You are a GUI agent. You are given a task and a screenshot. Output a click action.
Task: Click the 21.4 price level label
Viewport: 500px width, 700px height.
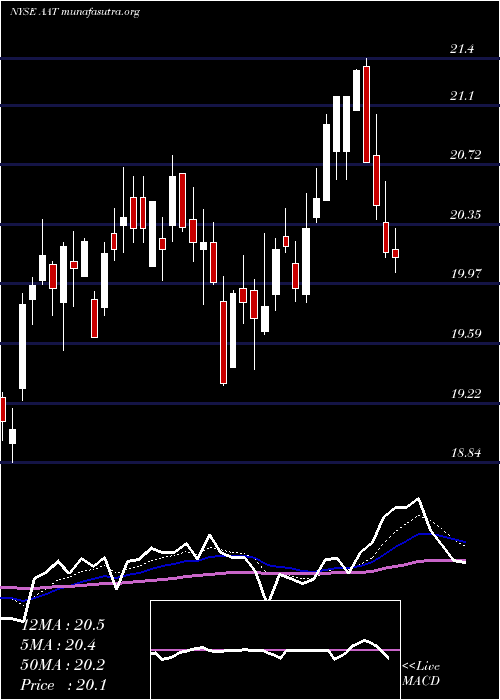pos(462,49)
